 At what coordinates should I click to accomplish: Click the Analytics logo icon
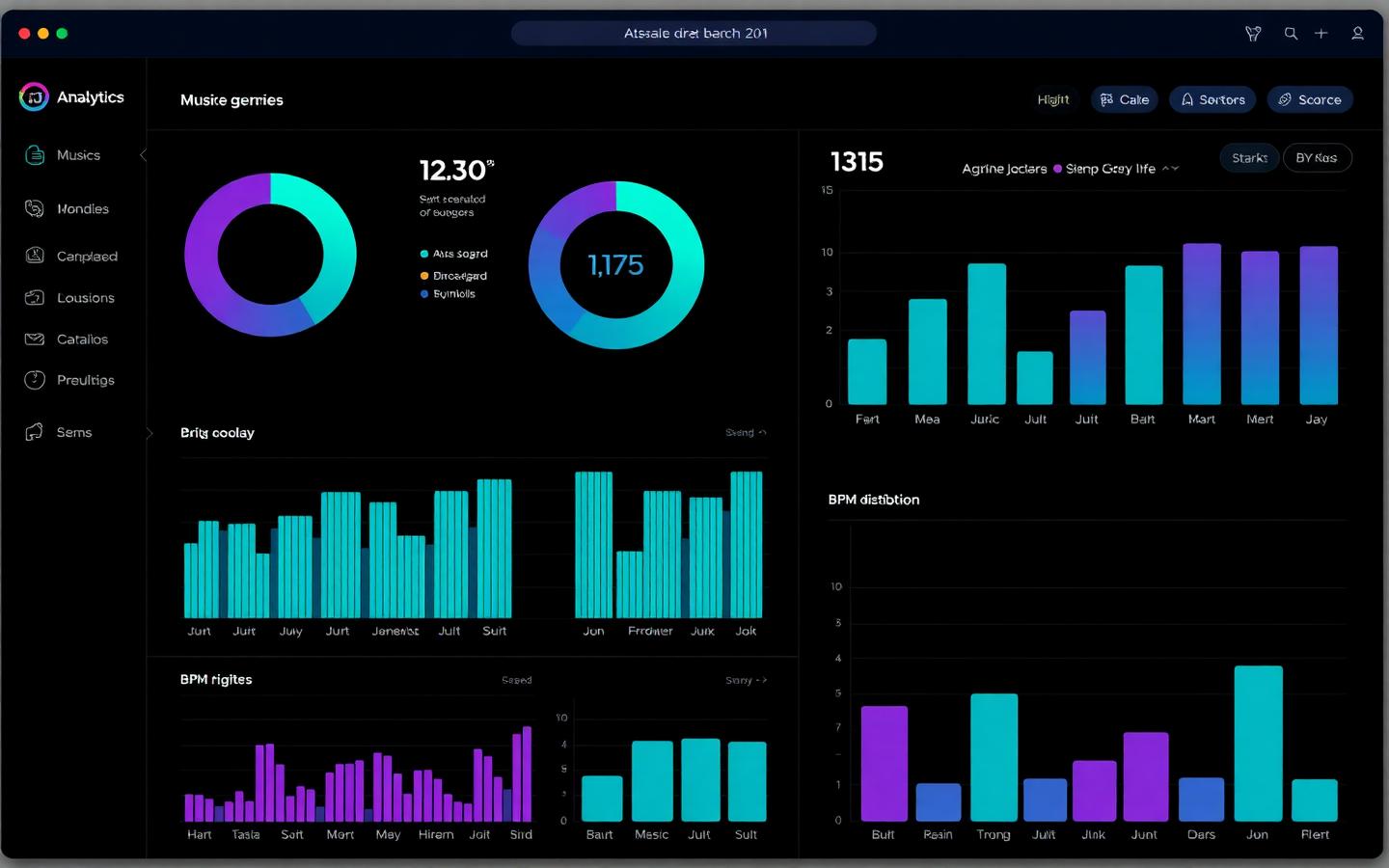point(34,96)
